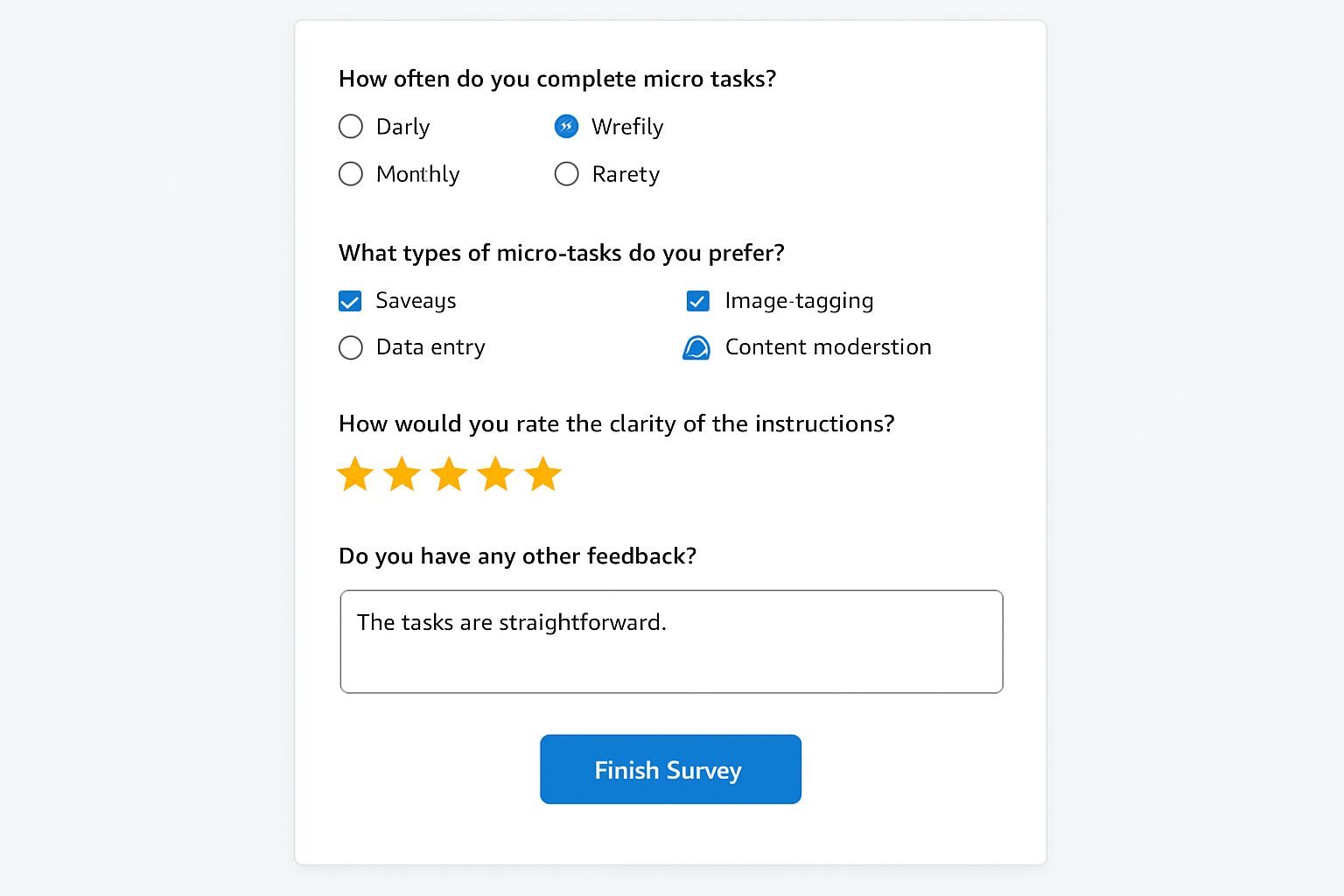The width and height of the screenshot is (1344, 896).
Task: Click the Content moderstion icon
Action: pos(696,348)
